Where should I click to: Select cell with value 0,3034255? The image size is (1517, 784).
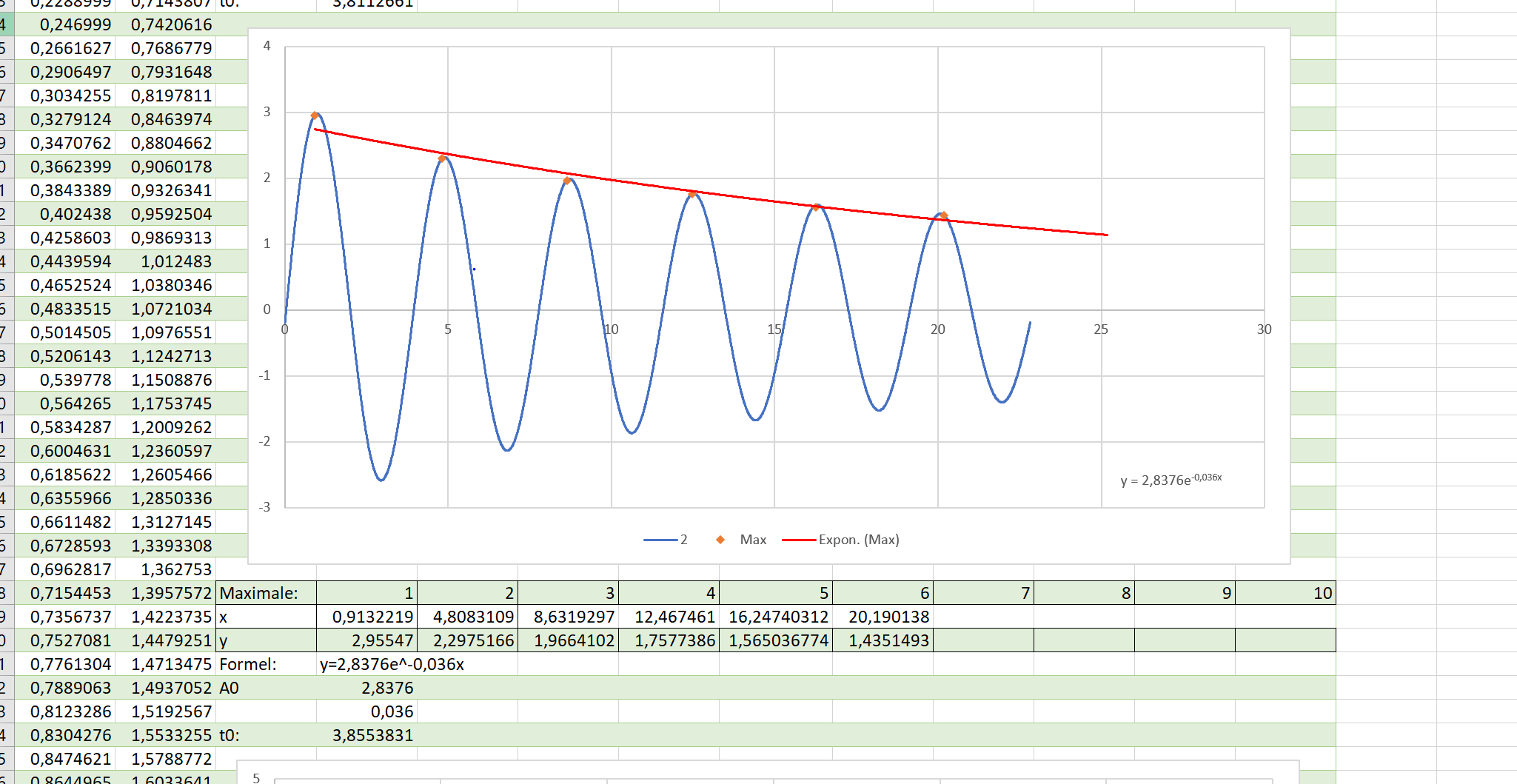click(x=64, y=96)
